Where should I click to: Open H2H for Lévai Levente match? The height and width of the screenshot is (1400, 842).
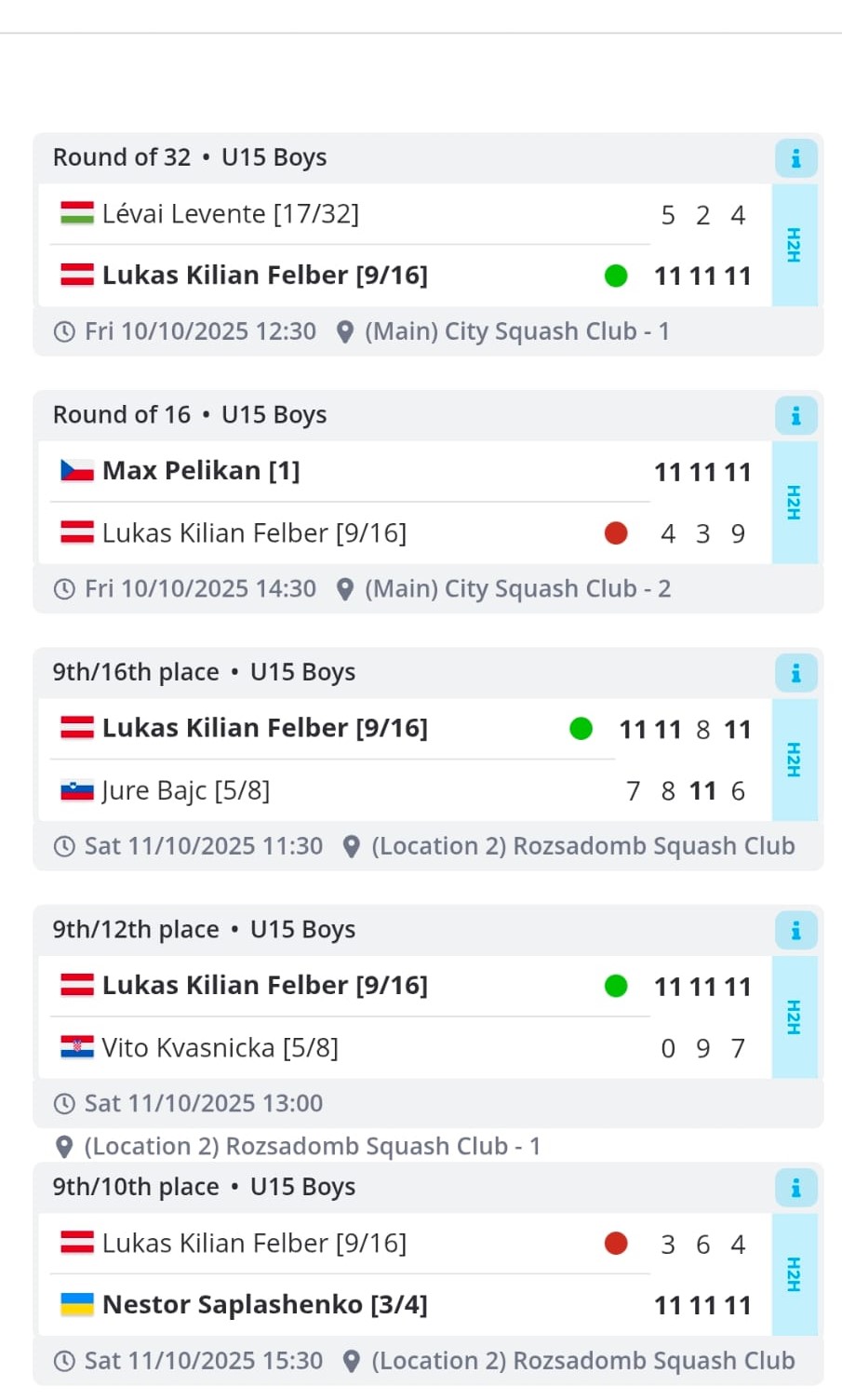[x=794, y=245]
